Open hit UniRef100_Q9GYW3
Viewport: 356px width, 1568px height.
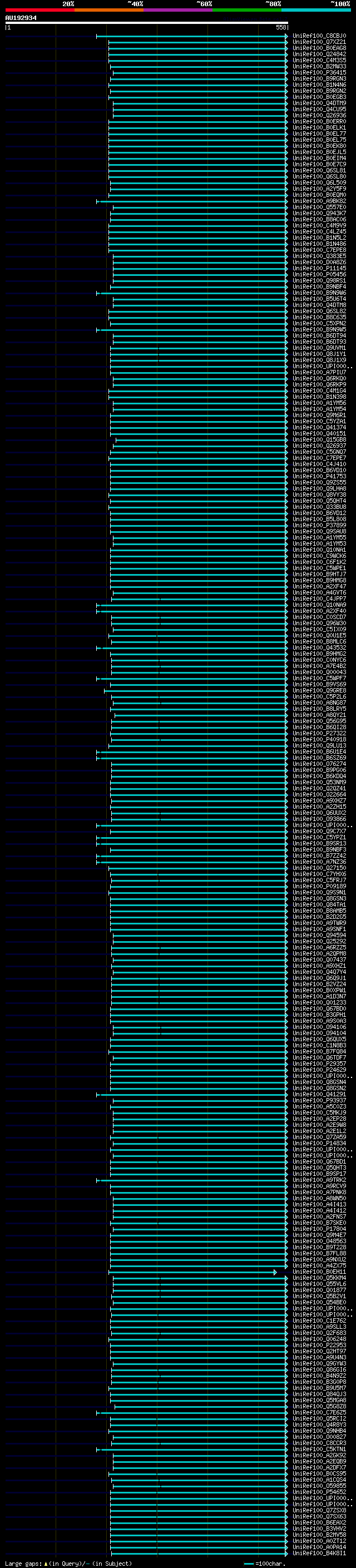point(319,1363)
